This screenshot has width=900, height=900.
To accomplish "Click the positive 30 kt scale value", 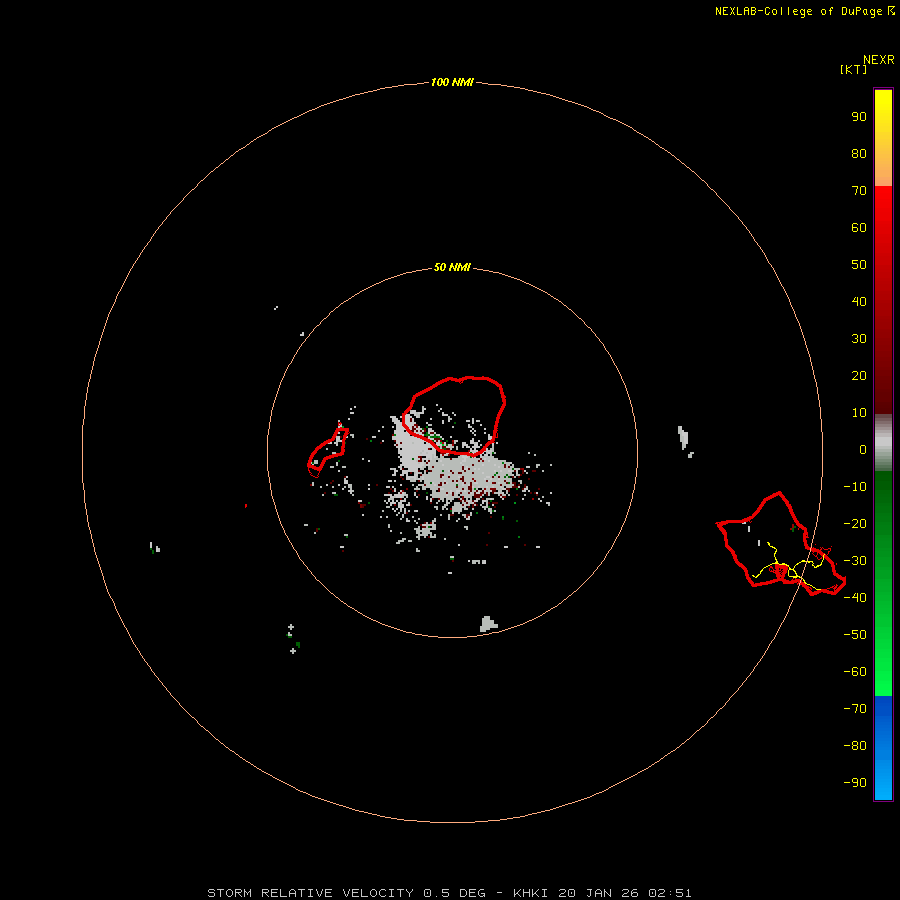I will tap(859, 339).
